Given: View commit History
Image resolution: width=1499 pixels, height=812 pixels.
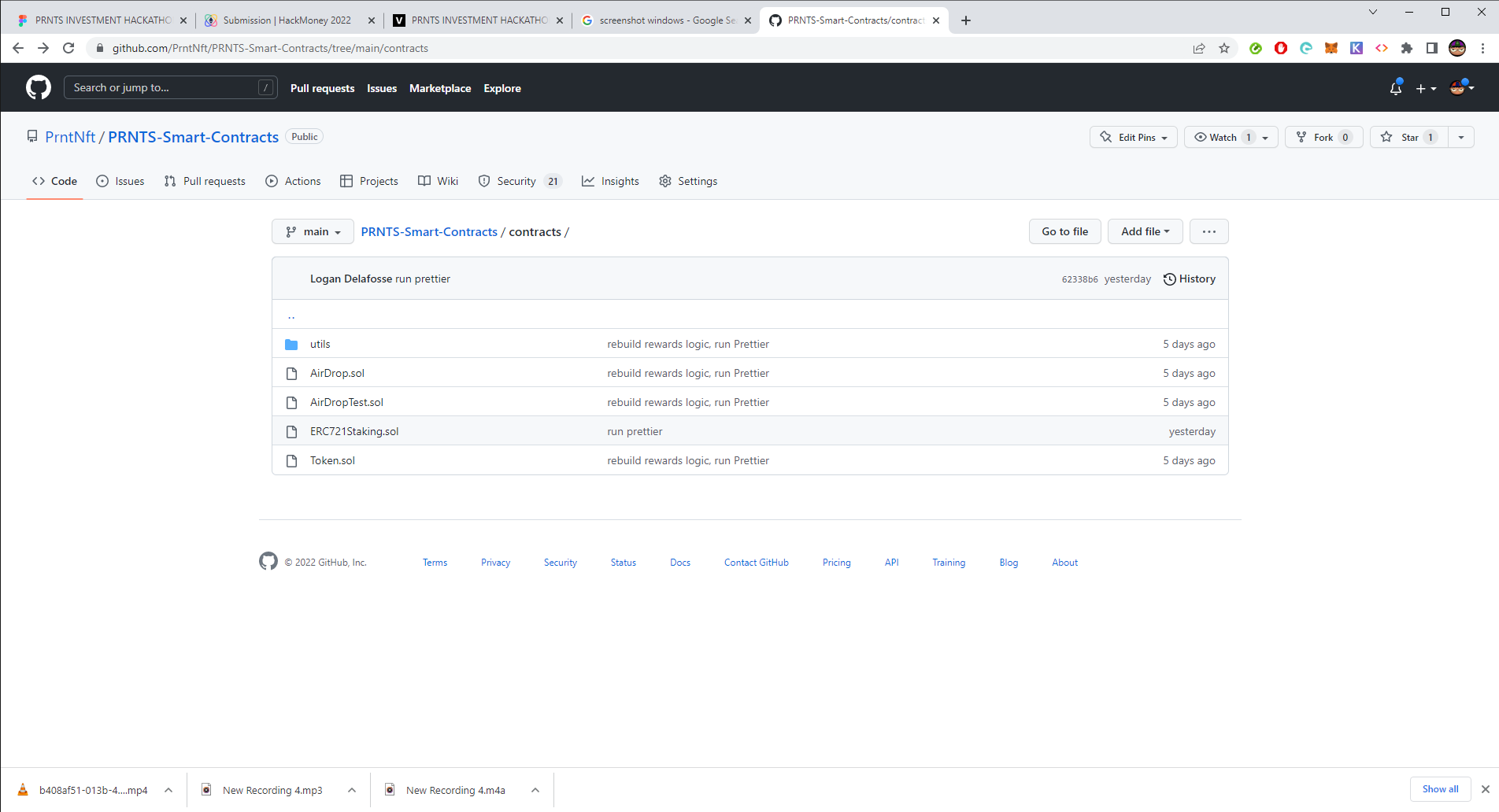Looking at the screenshot, I should [1190, 279].
